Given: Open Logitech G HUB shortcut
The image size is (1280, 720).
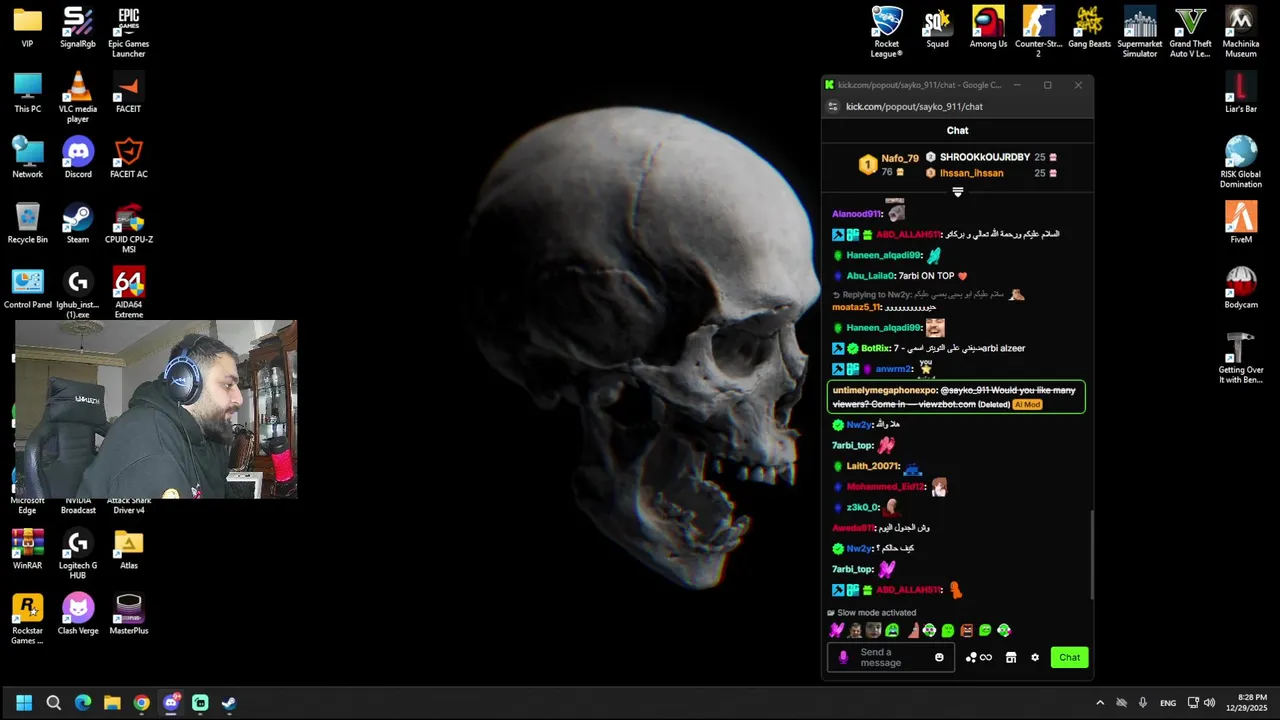Looking at the screenshot, I should pos(77,554).
